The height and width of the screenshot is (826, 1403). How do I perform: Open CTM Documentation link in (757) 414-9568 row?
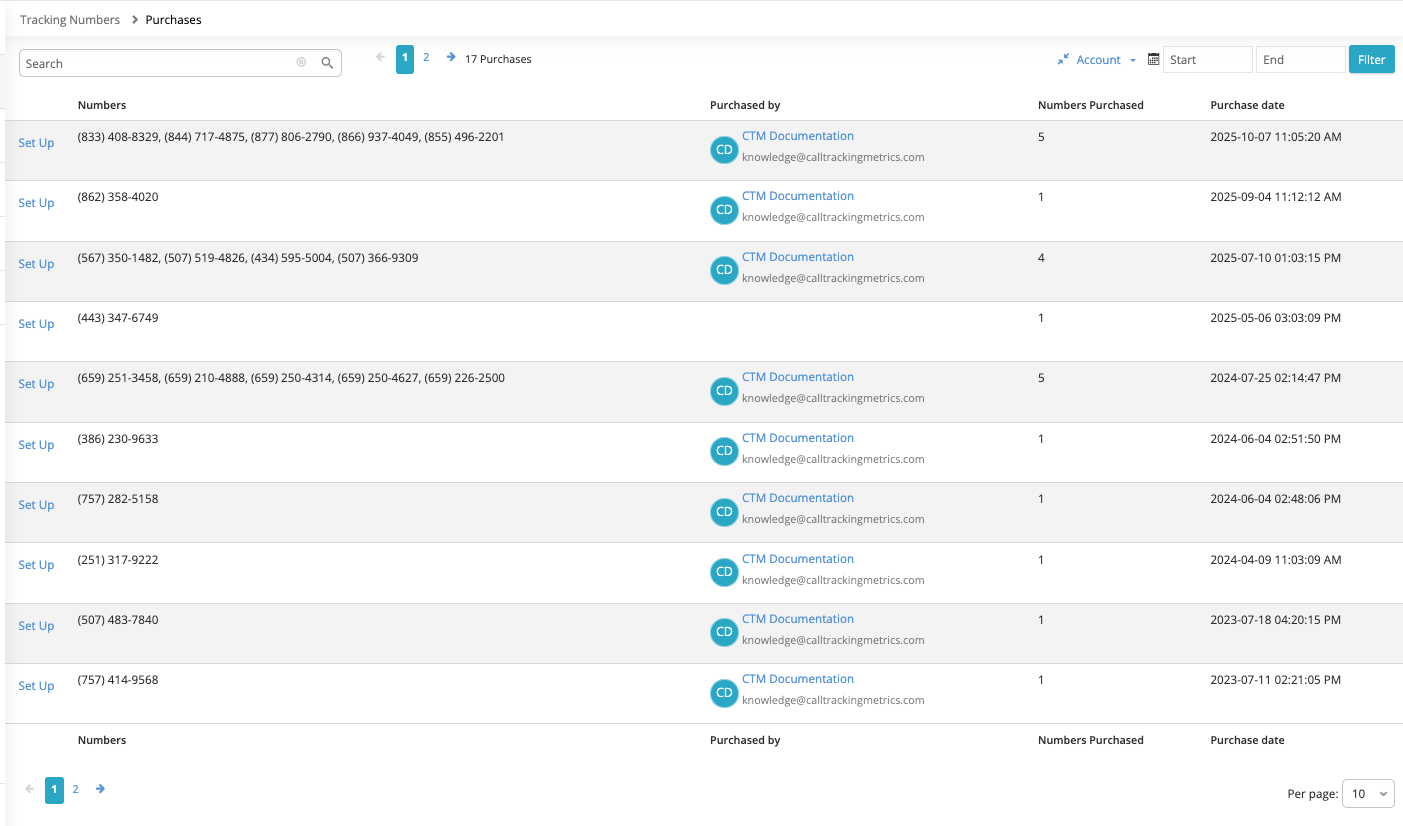(798, 679)
